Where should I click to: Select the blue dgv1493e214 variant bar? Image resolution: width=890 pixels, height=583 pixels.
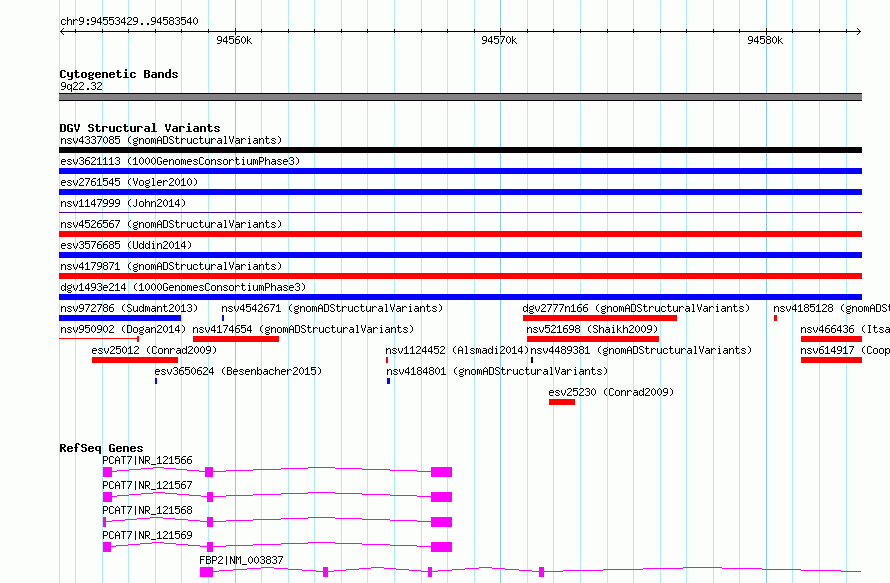pos(460,297)
